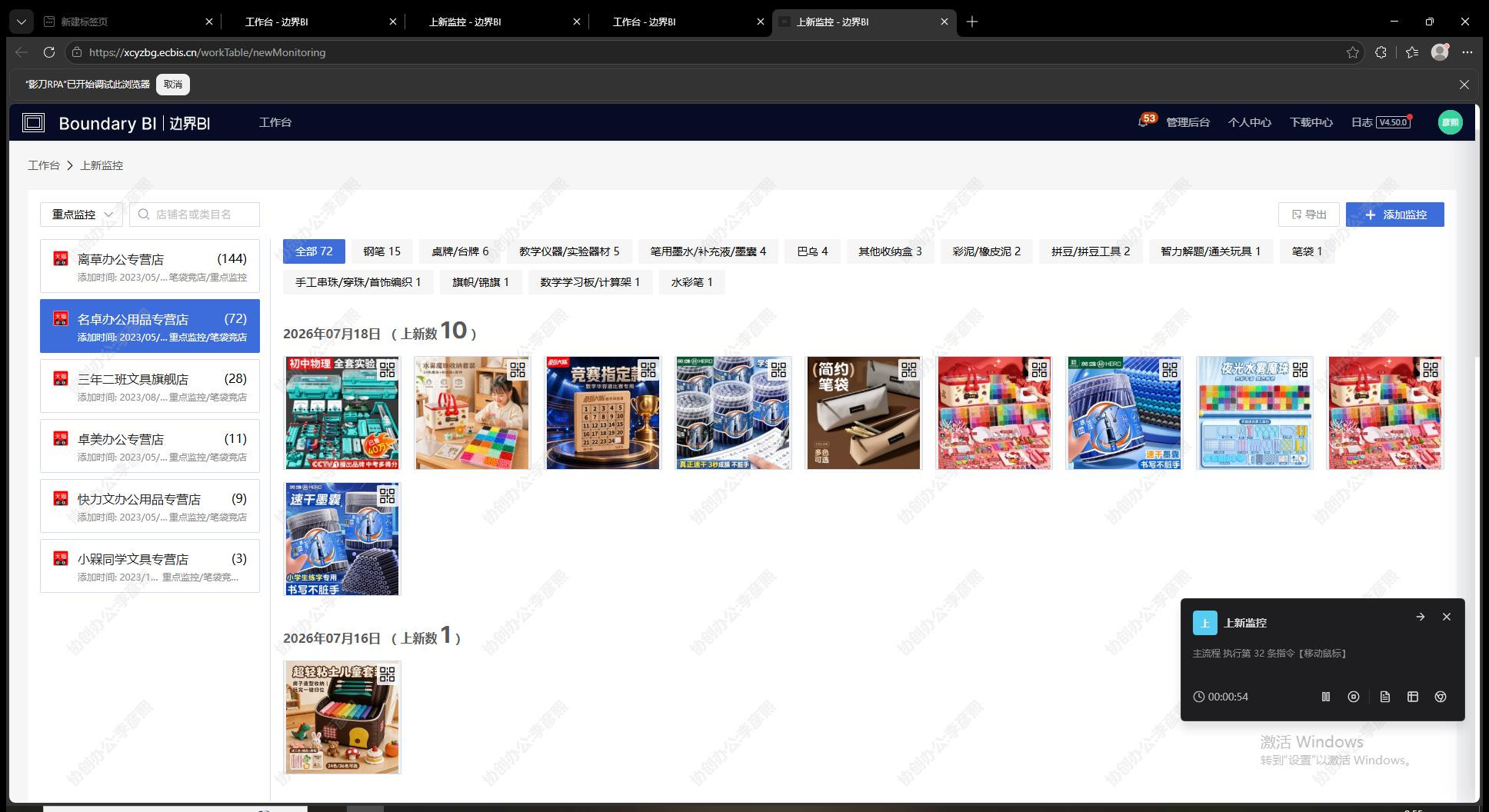Open 下载中心 from the header
The height and width of the screenshot is (812, 1489).
click(1311, 122)
